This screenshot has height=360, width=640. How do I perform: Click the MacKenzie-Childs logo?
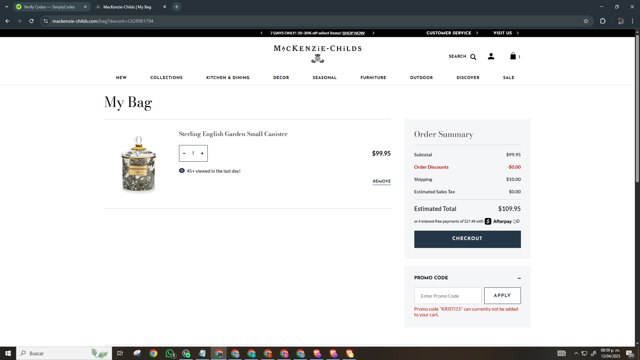pos(318,53)
